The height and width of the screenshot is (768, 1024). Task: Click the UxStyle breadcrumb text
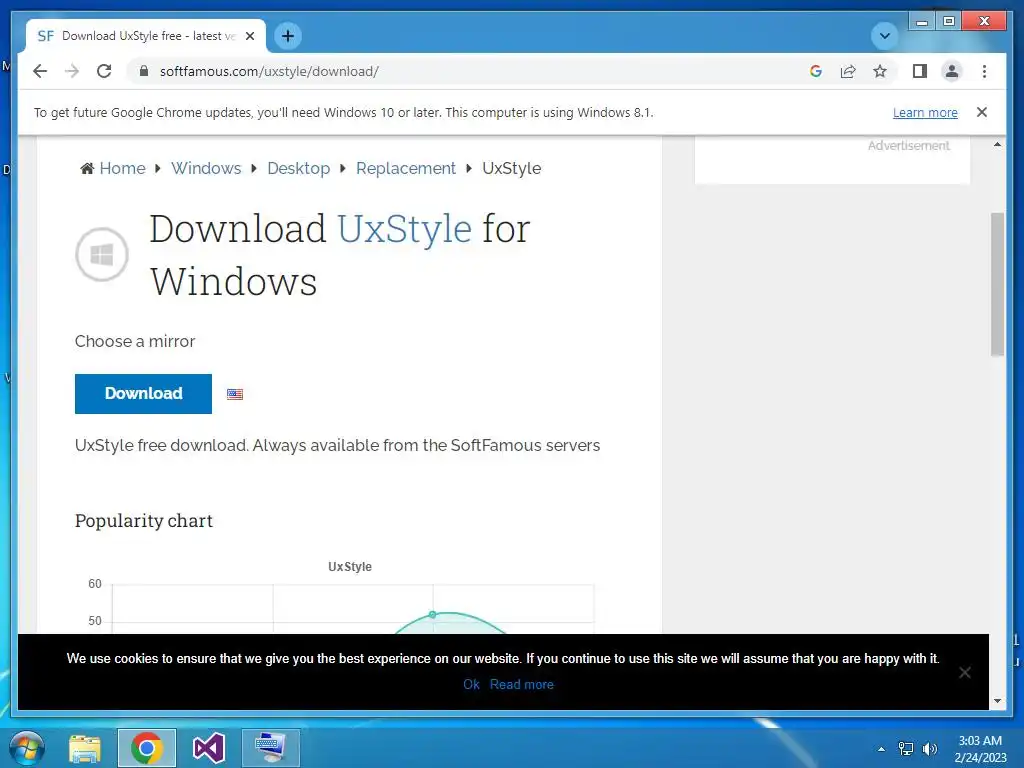click(x=511, y=168)
